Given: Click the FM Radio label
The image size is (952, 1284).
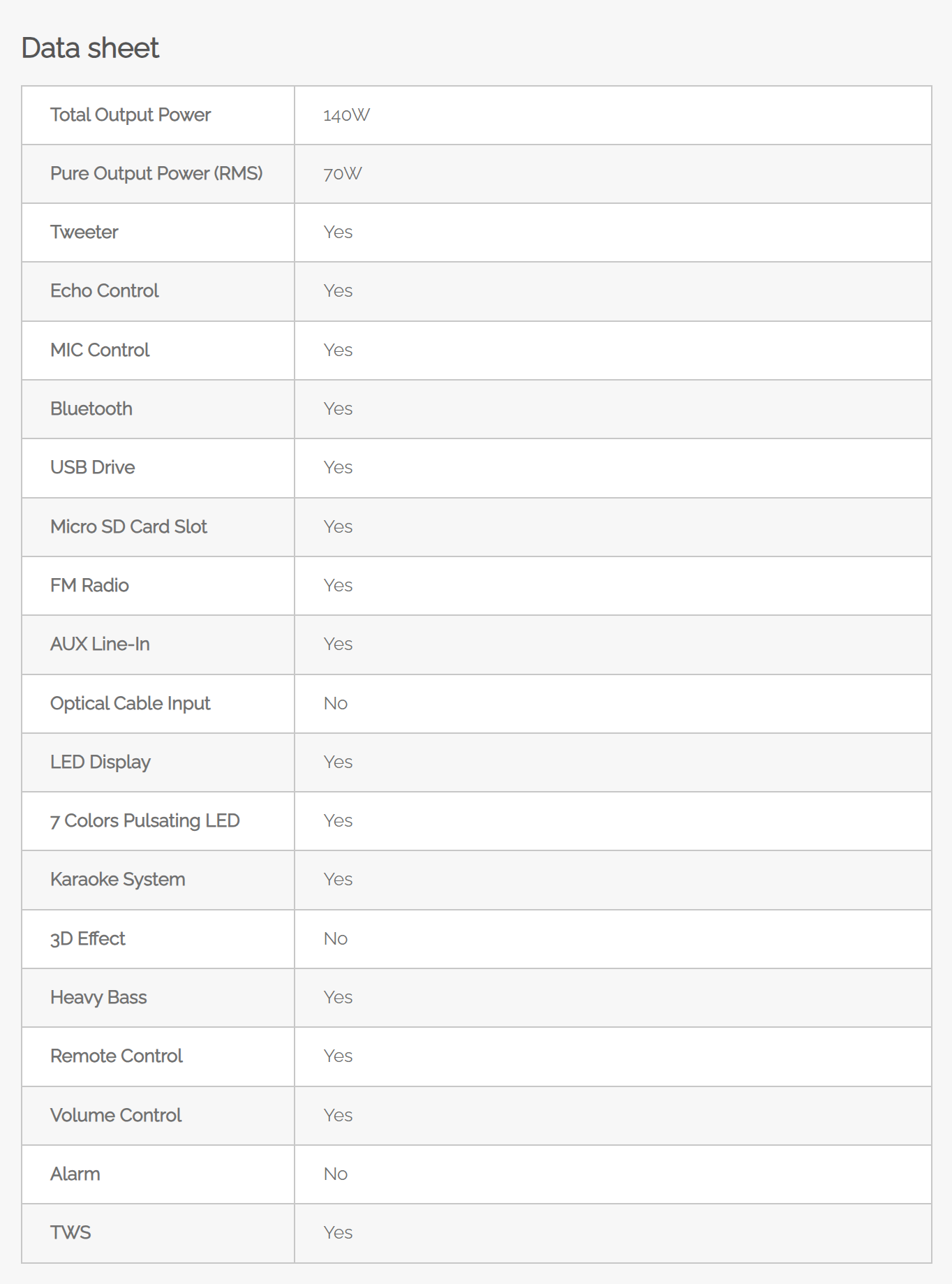Looking at the screenshot, I should click(89, 585).
